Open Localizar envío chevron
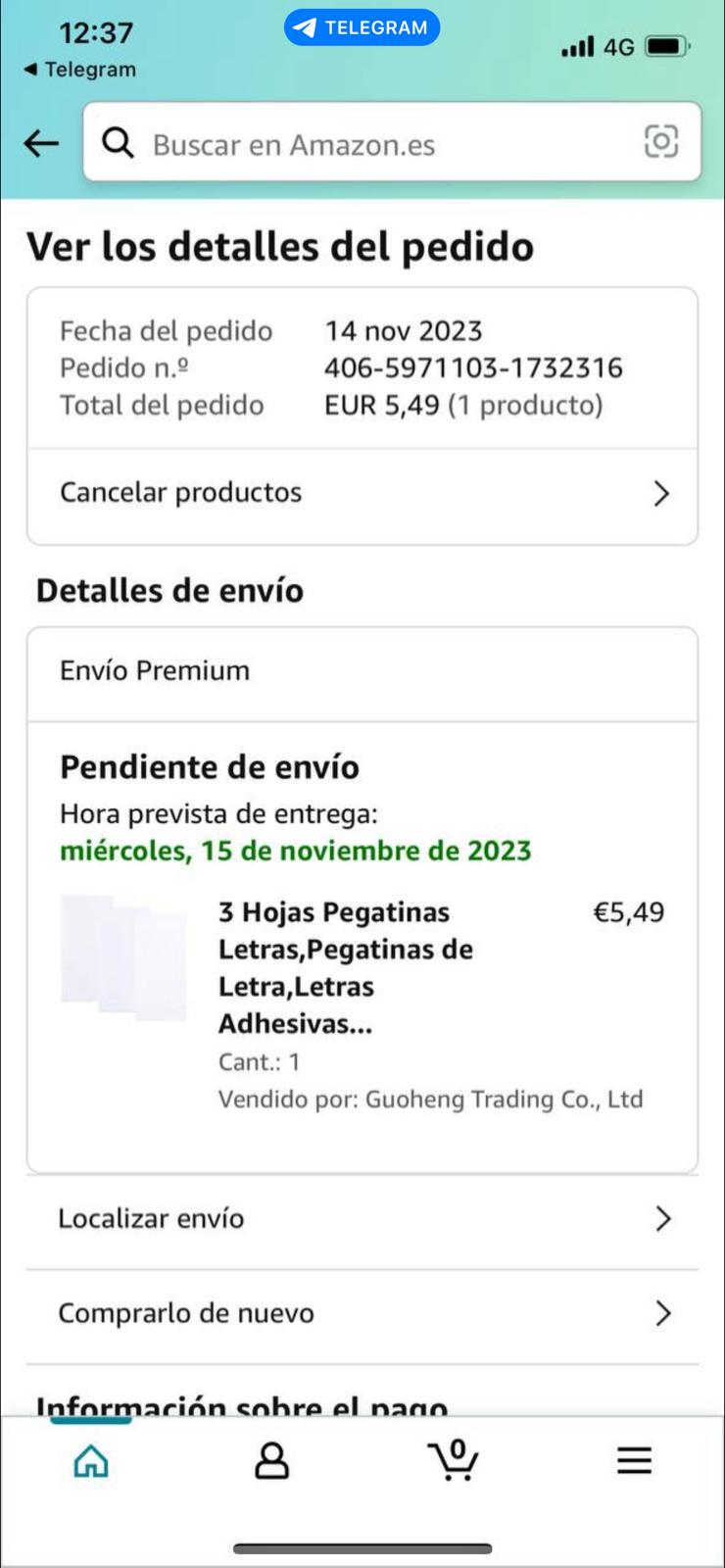The height and width of the screenshot is (1568, 725). (662, 1218)
